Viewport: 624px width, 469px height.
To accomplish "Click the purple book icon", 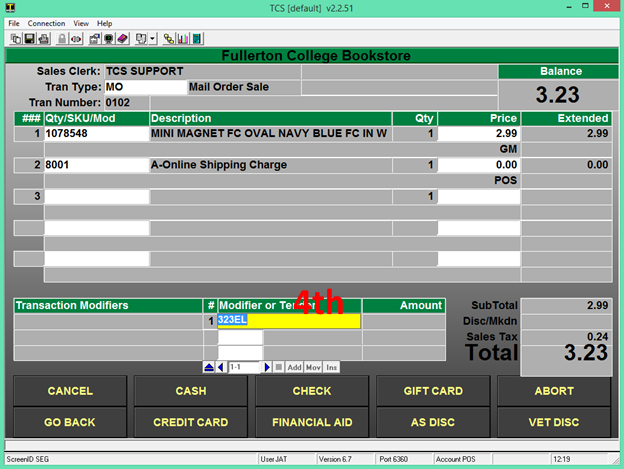I will coord(122,39).
